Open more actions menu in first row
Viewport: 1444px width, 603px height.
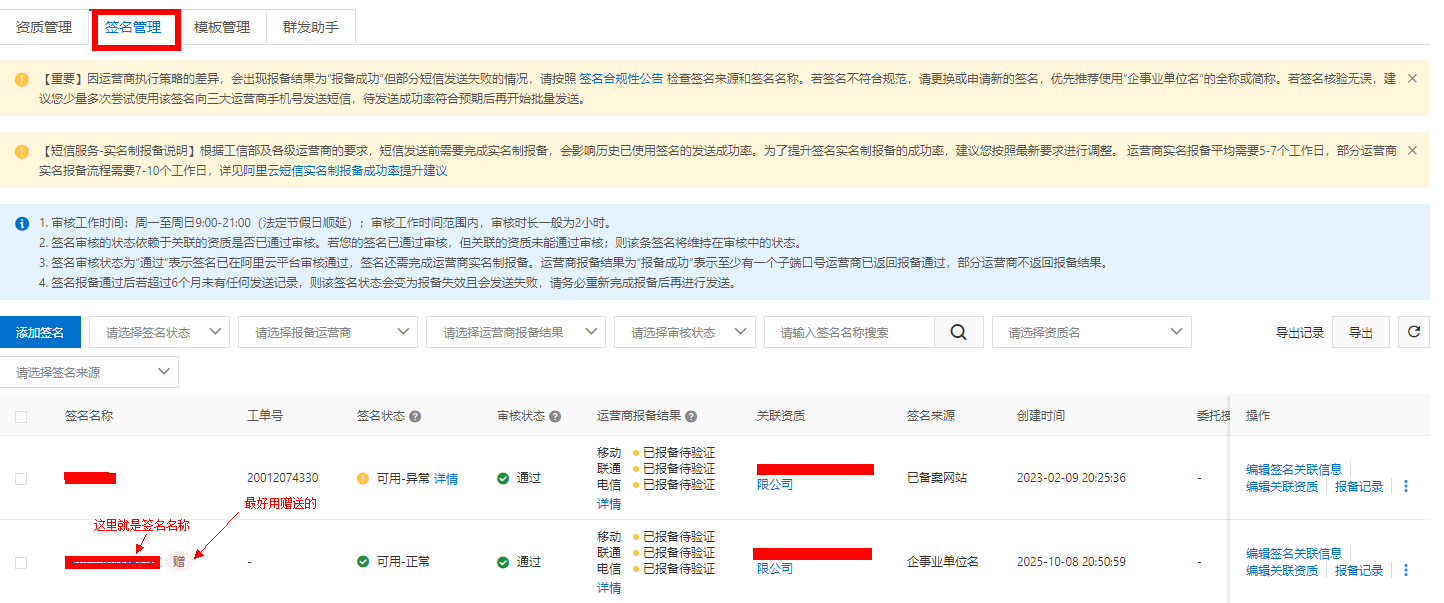pyautogui.click(x=1405, y=486)
